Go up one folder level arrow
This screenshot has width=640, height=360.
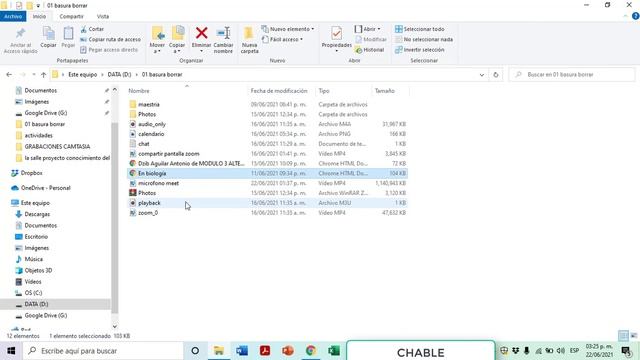(x=44, y=75)
